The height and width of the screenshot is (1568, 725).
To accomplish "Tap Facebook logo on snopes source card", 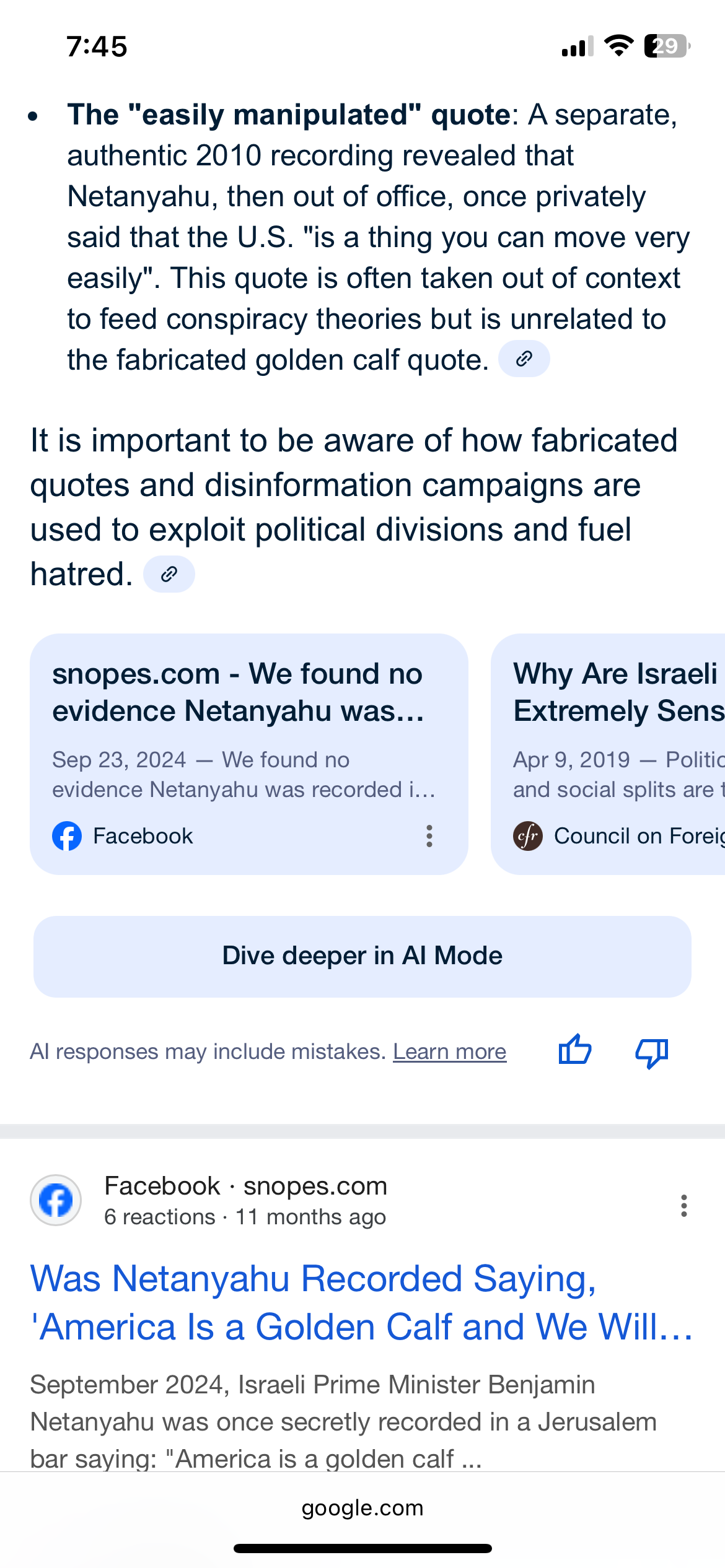I will (67, 836).
